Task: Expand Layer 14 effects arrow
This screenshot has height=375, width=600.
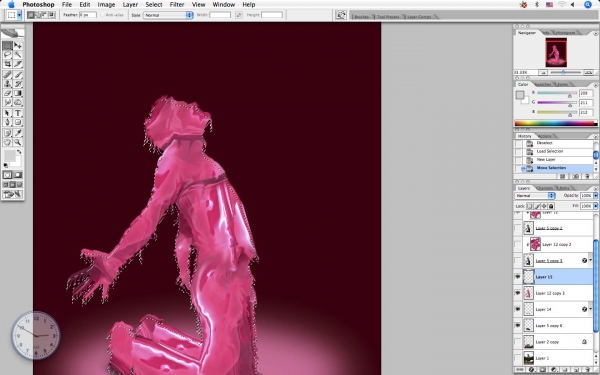Action: click(590, 309)
